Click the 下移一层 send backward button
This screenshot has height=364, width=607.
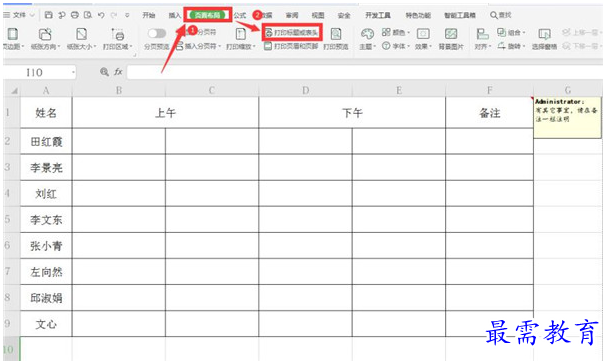point(582,46)
